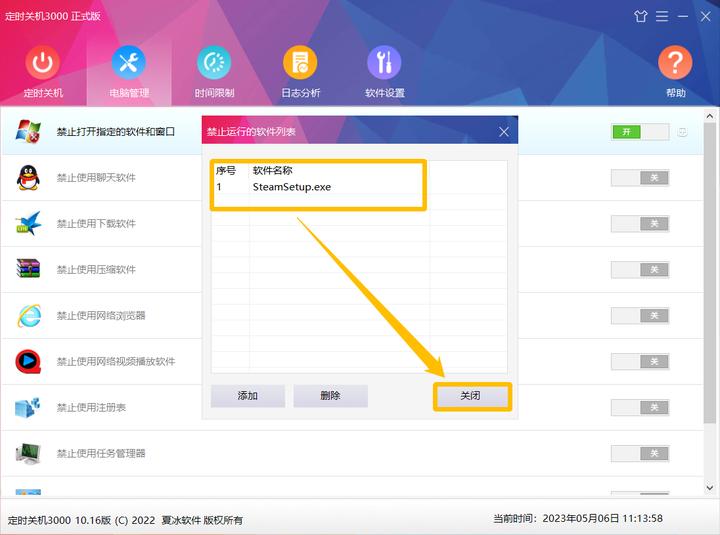Click the scrollbar up arrow on the right
This screenshot has height=535, width=720.
click(709, 116)
